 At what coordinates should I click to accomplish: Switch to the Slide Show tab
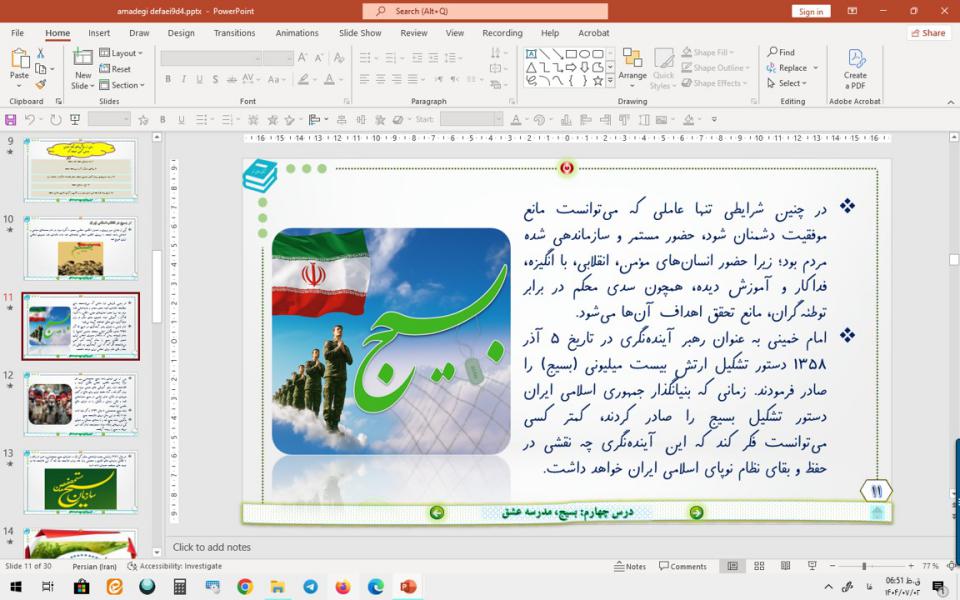point(360,33)
